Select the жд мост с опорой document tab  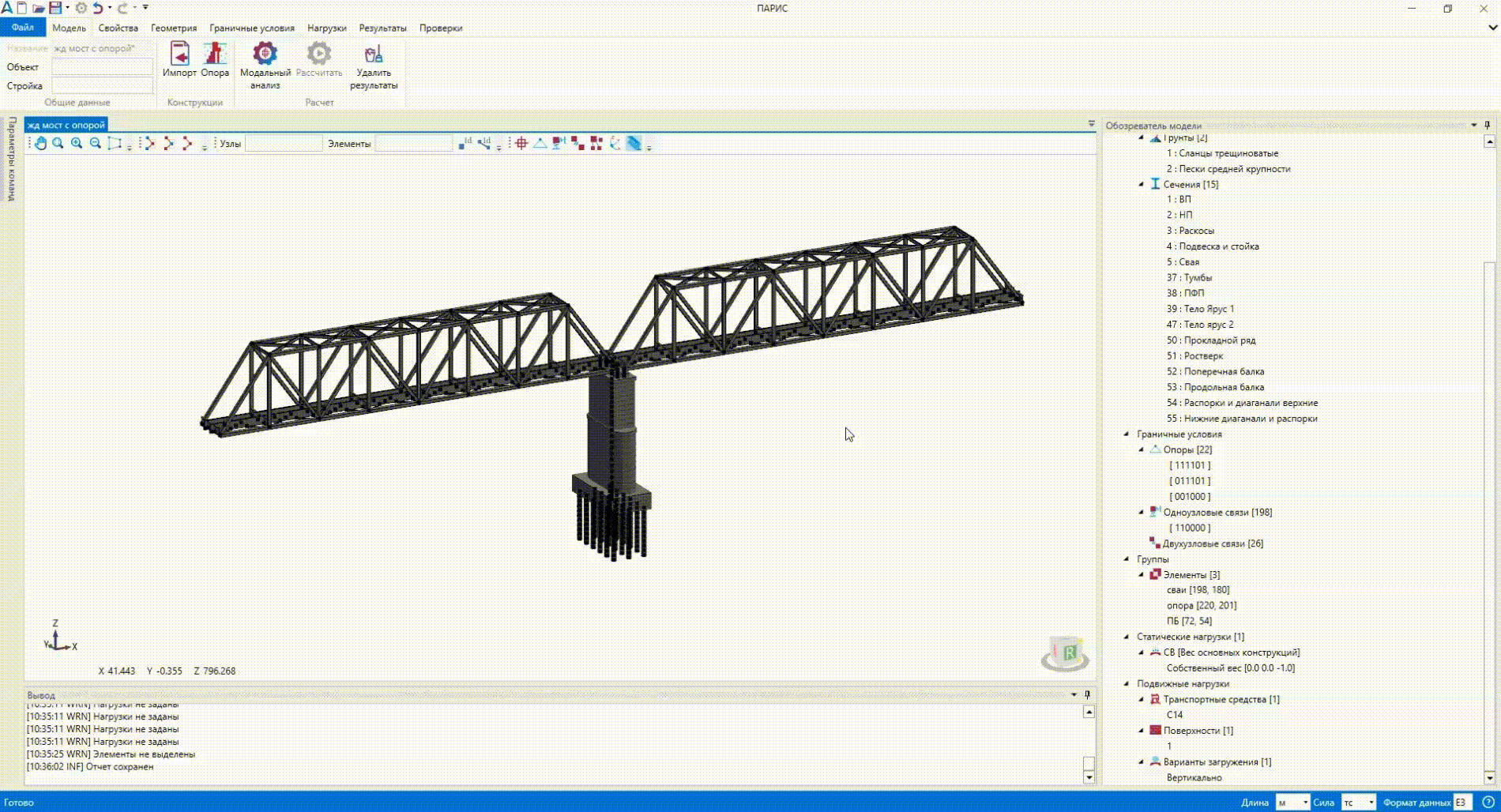tap(66, 125)
